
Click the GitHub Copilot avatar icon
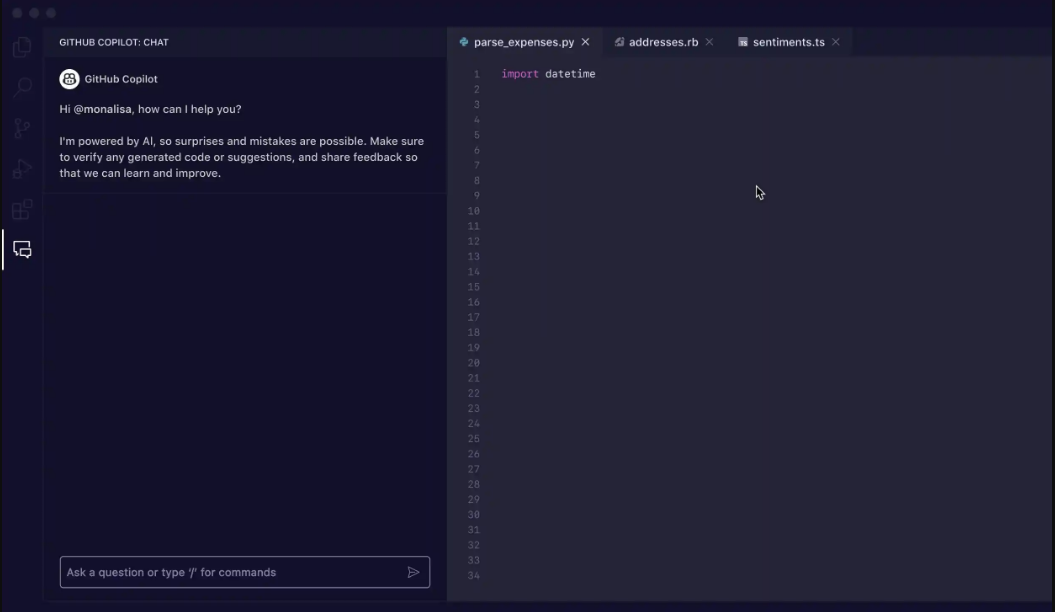(x=69, y=79)
